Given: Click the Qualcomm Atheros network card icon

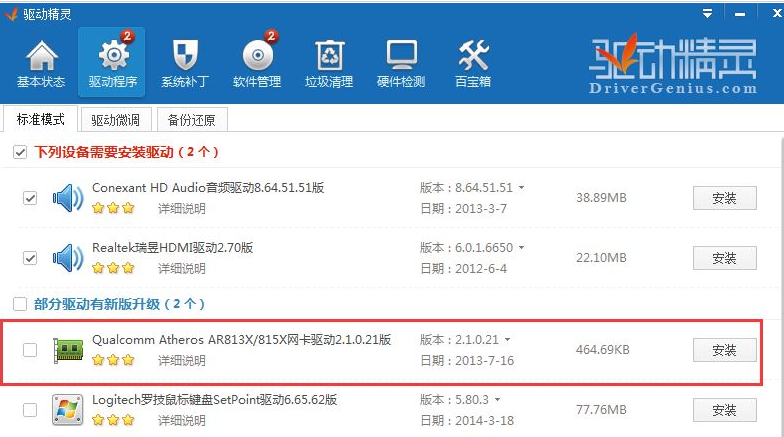Looking at the screenshot, I should [68, 350].
